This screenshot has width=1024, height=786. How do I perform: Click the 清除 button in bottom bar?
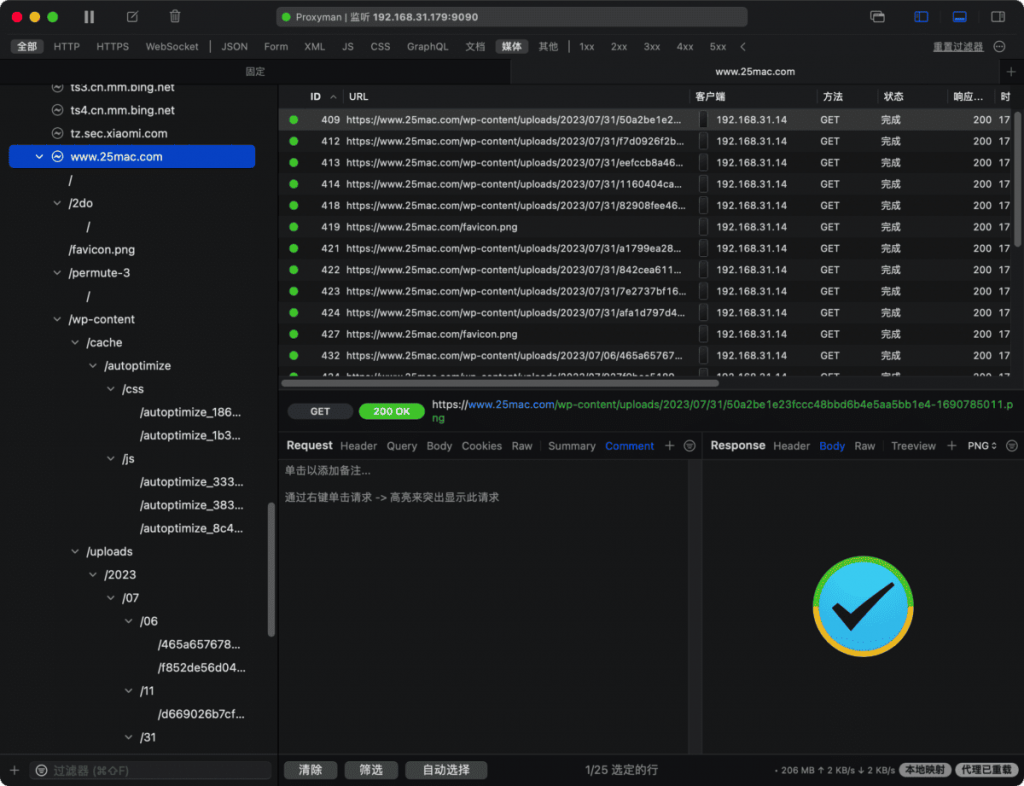[310, 770]
